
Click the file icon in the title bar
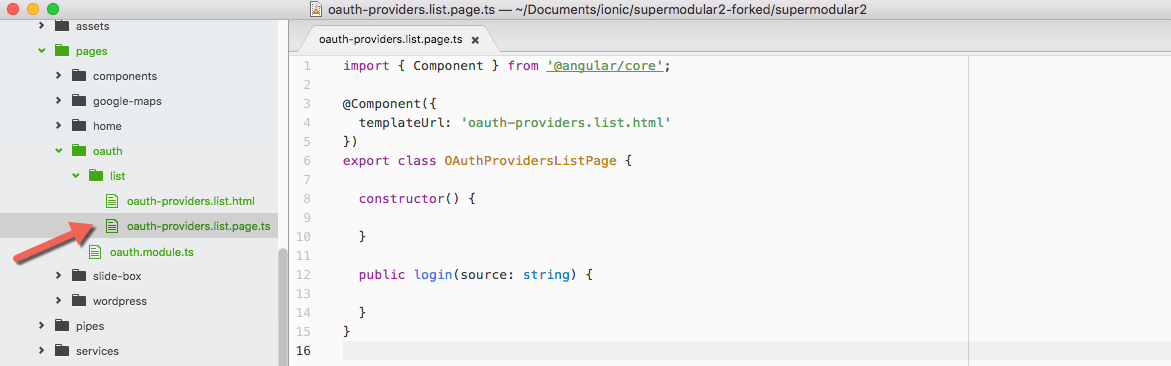click(x=316, y=10)
